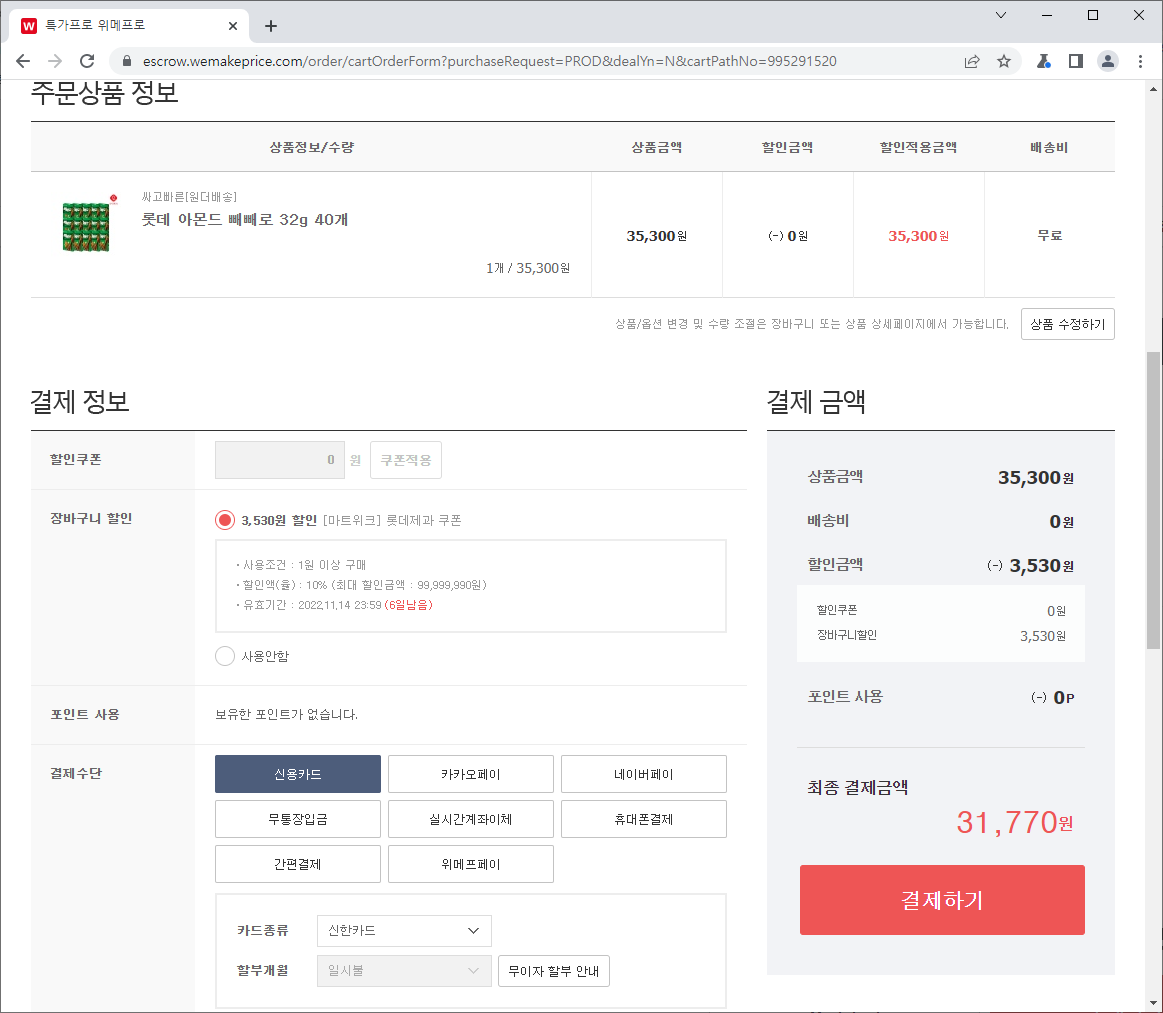
Task: Open the Chrome three-dot menu
Action: point(1141,61)
